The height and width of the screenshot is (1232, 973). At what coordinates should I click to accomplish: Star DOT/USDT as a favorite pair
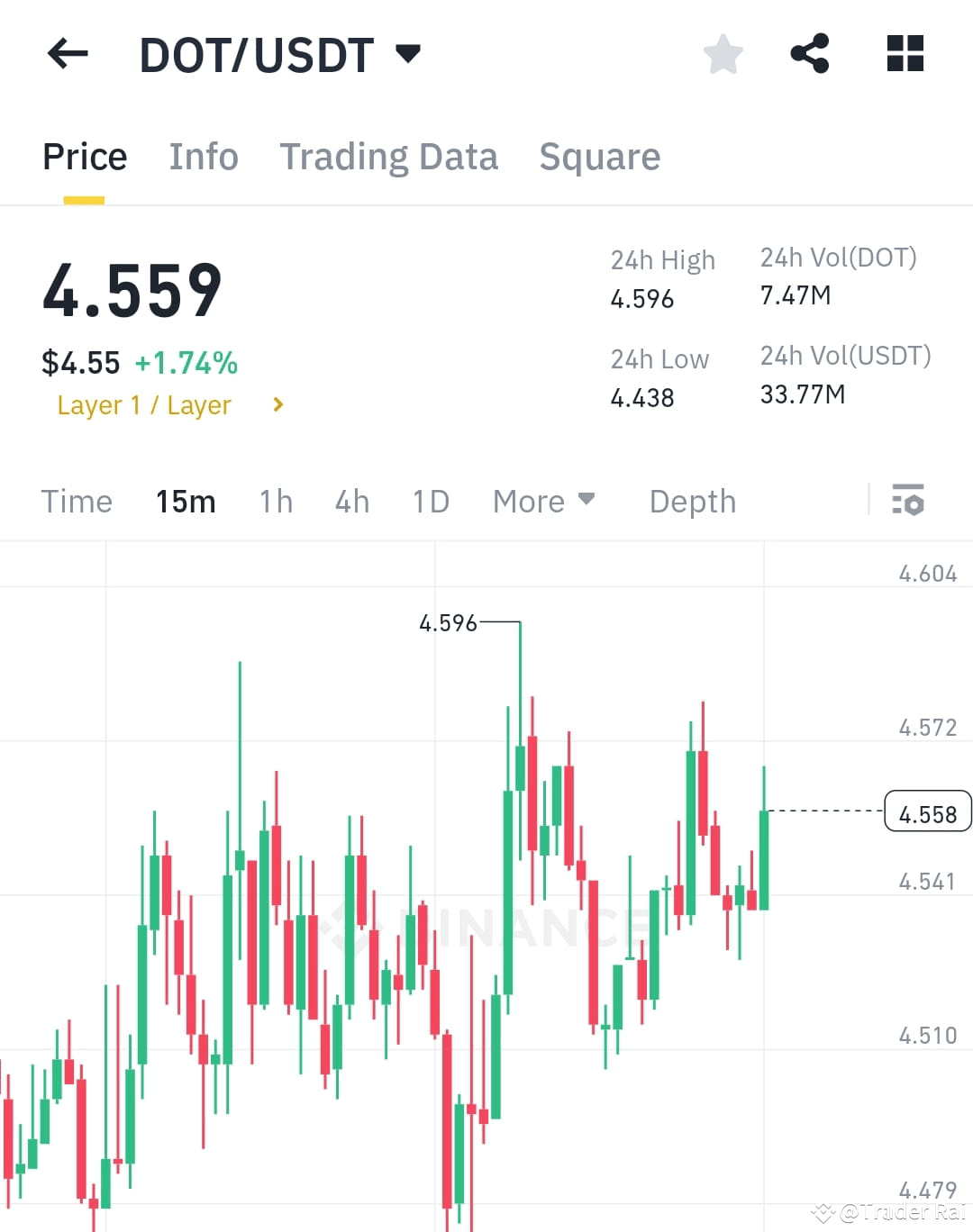(x=723, y=54)
